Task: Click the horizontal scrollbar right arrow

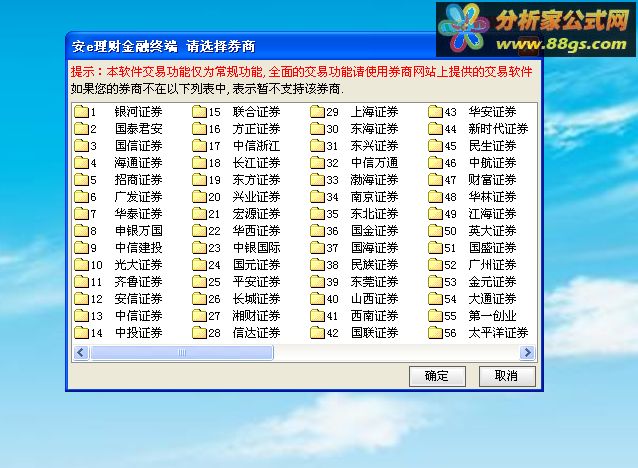Action: tap(527, 352)
